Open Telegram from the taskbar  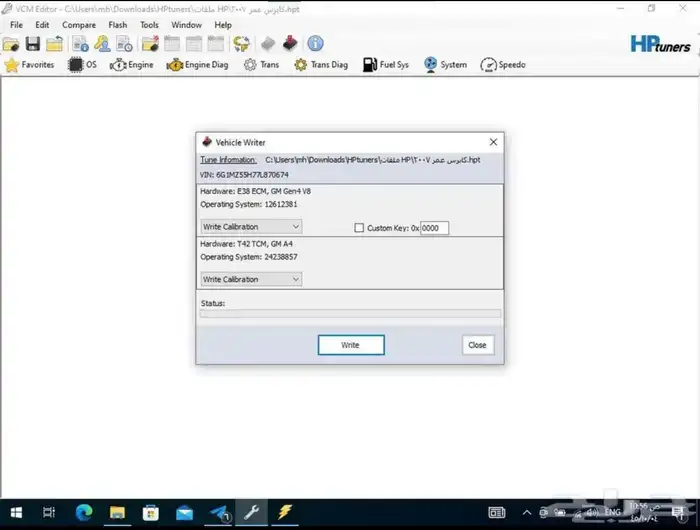tap(218, 513)
